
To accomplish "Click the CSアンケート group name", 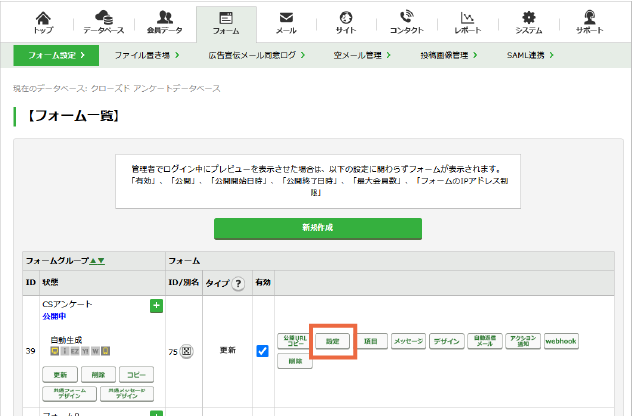I will [67, 304].
